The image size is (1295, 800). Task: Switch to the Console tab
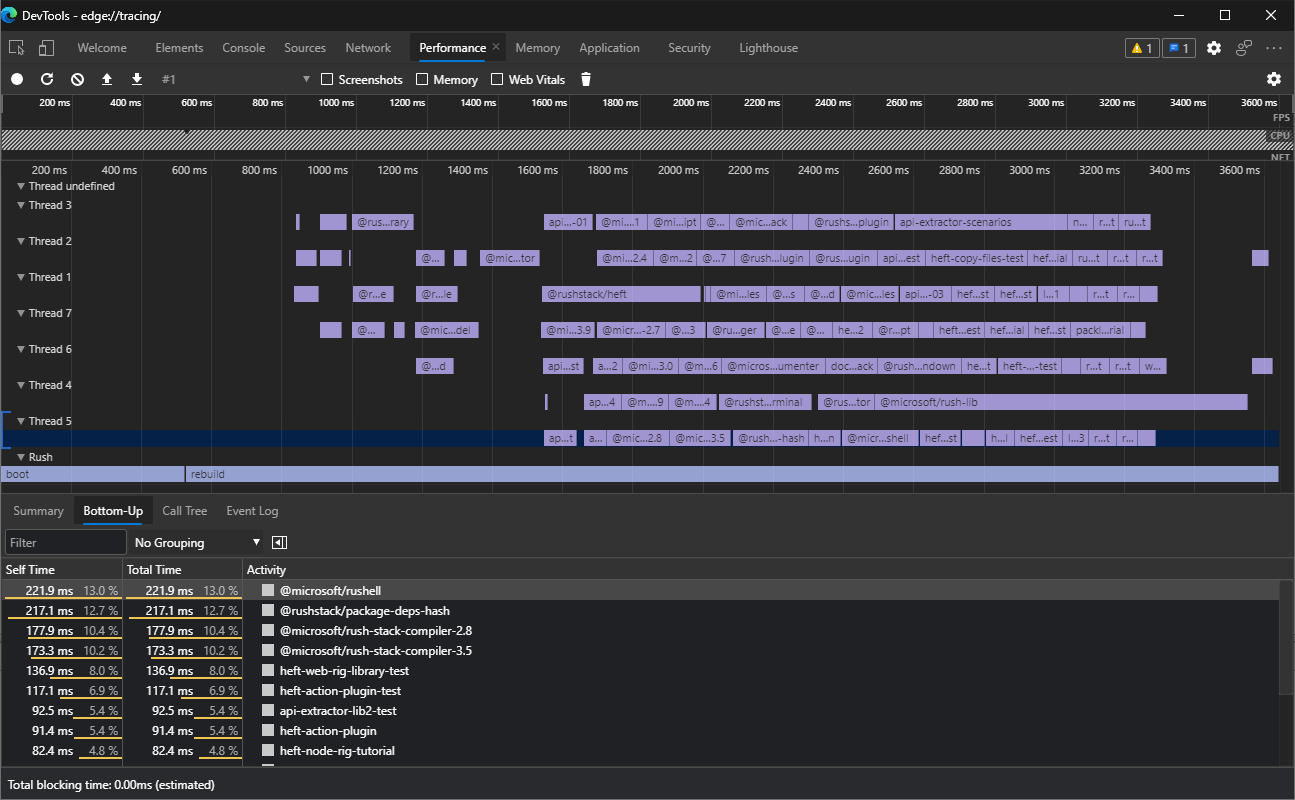pyautogui.click(x=244, y=48)
